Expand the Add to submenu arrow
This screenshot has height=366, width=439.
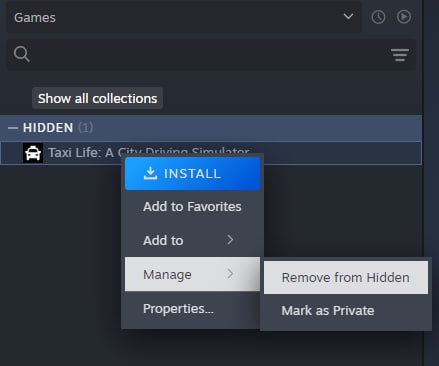click(x=230, y=240)
